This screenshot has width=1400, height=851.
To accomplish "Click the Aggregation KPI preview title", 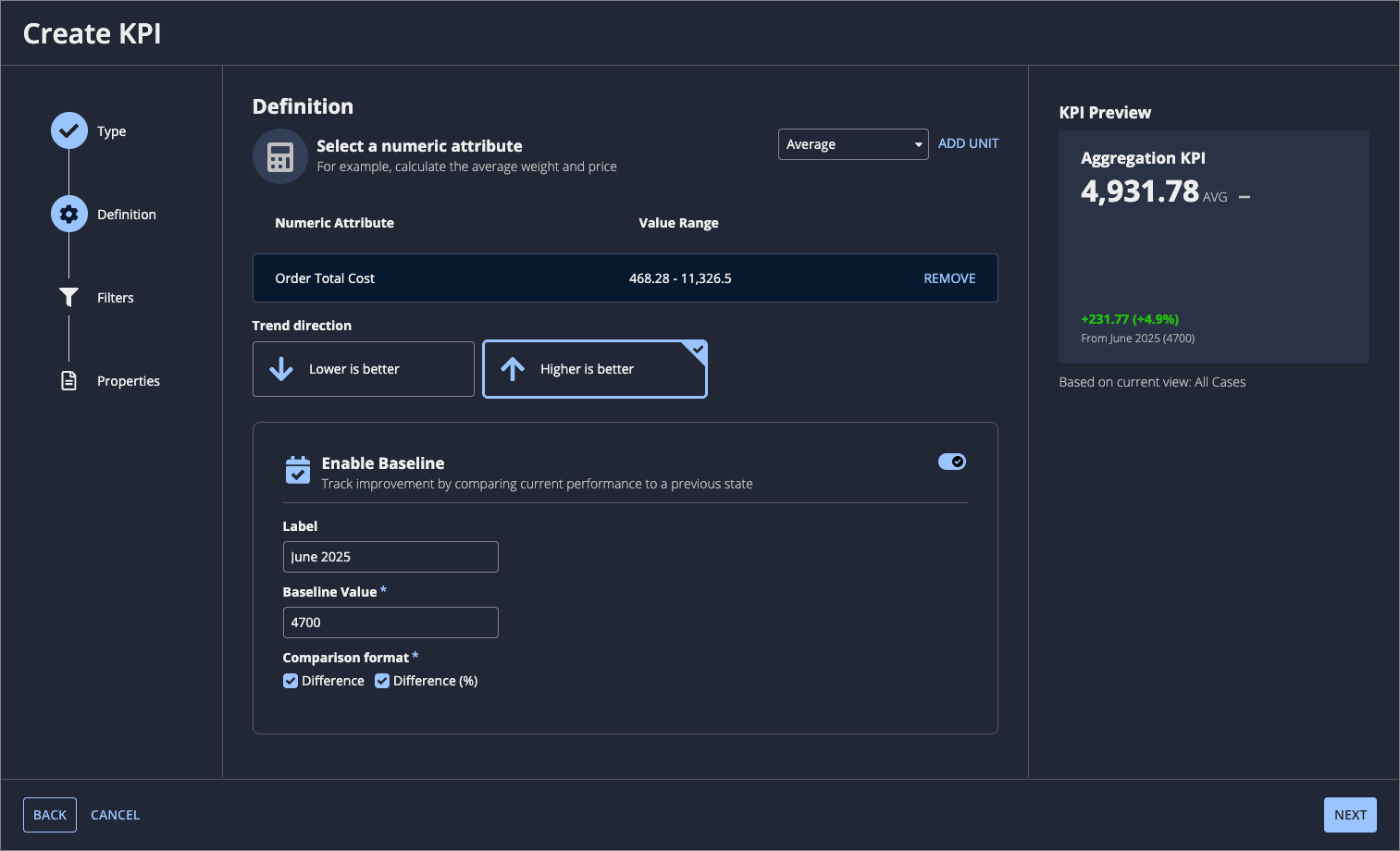I will click(1143, 158).
